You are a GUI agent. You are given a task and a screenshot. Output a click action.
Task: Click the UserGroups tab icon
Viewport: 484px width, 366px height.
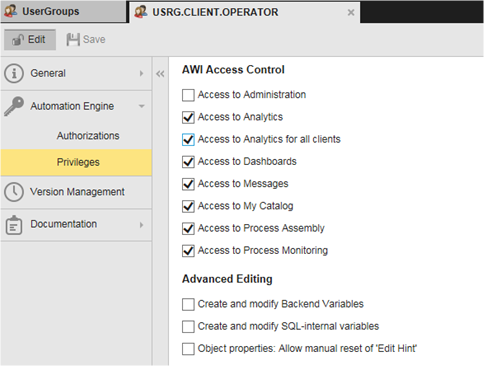click(11, 11)
